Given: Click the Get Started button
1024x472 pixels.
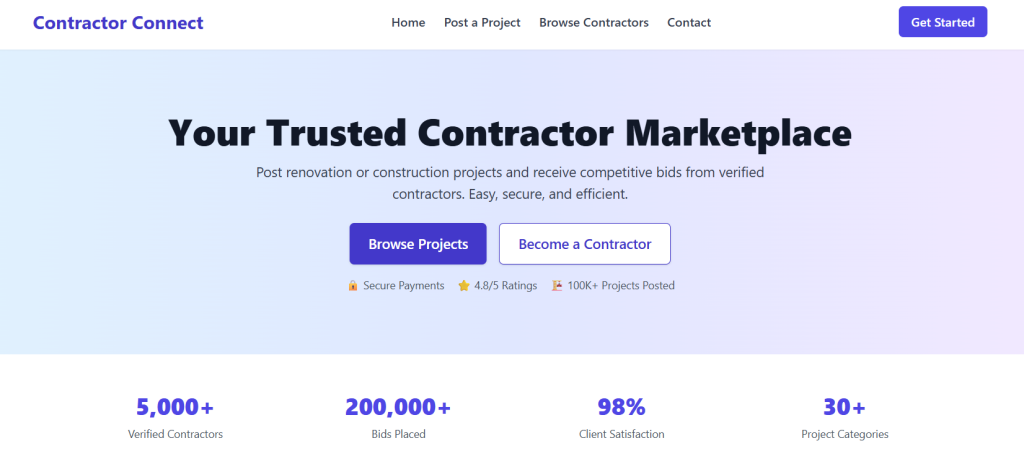Looking at the screenshot, I should coord(942,22).
